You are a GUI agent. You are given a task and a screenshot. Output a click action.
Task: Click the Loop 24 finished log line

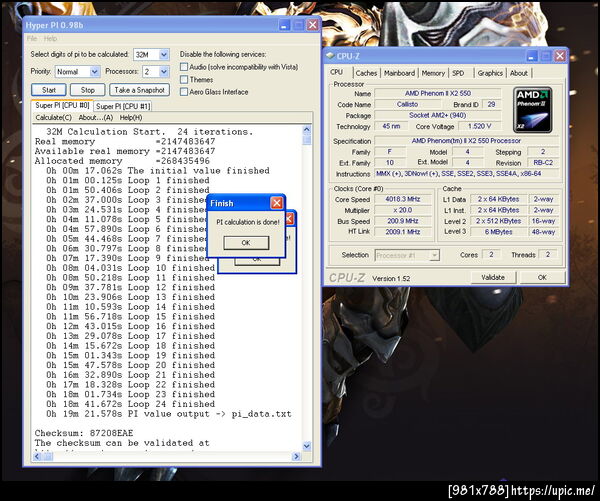click(130, 404)
